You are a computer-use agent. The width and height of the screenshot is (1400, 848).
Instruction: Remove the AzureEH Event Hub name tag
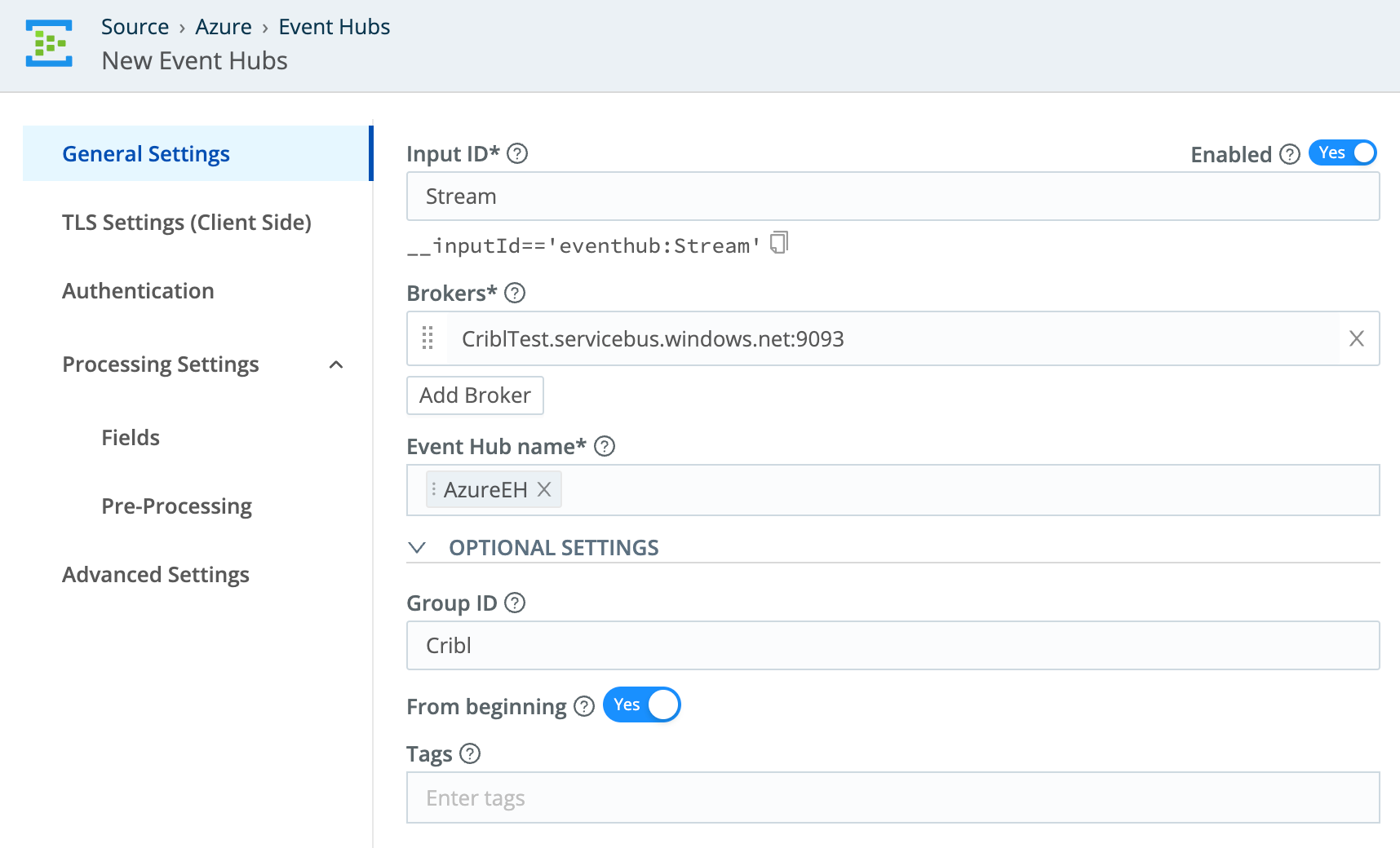544,489
